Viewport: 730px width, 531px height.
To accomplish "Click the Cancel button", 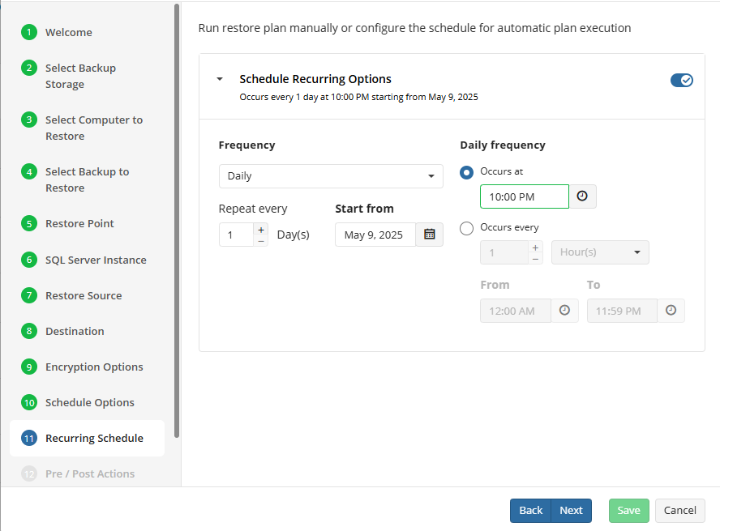I will (680, 510).
